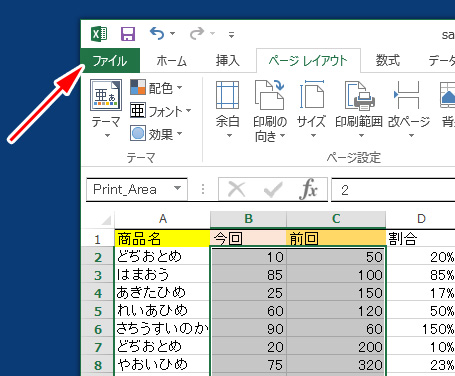Select all cells with corner triangle
The image size is (455, 376).
click(x=105, y=220)
